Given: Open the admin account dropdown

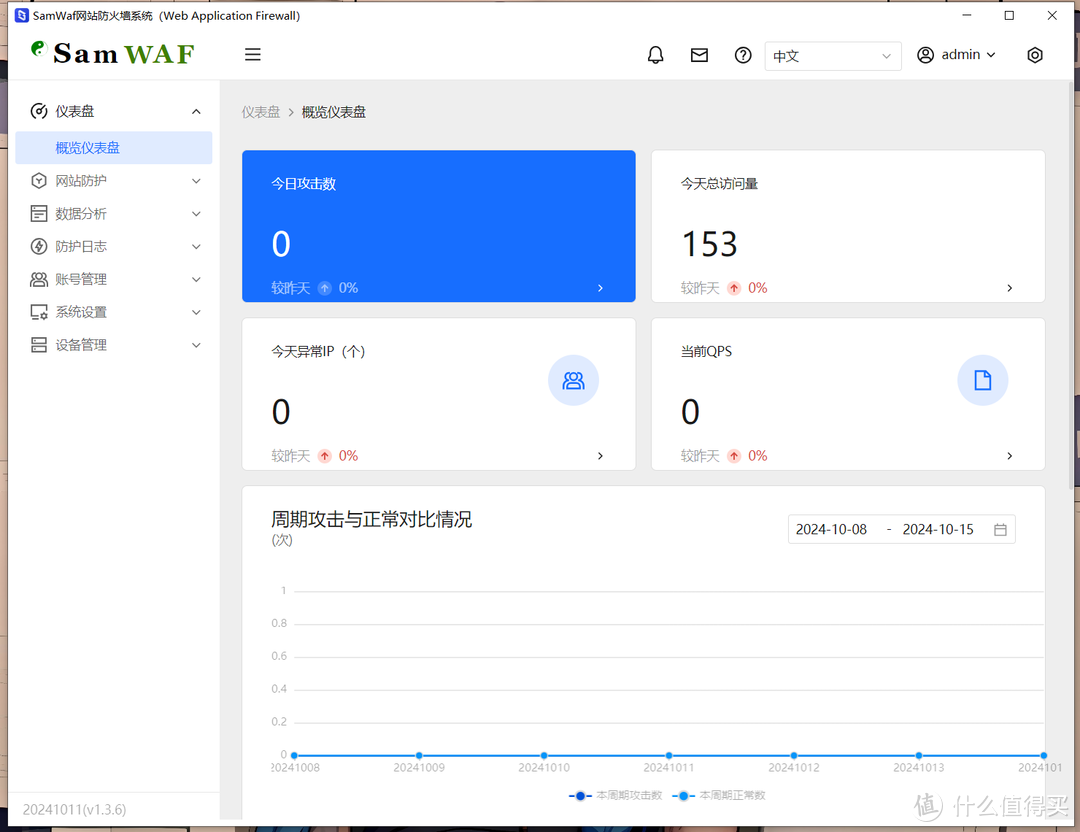Looking at the screenshot, I should point(956,55).
